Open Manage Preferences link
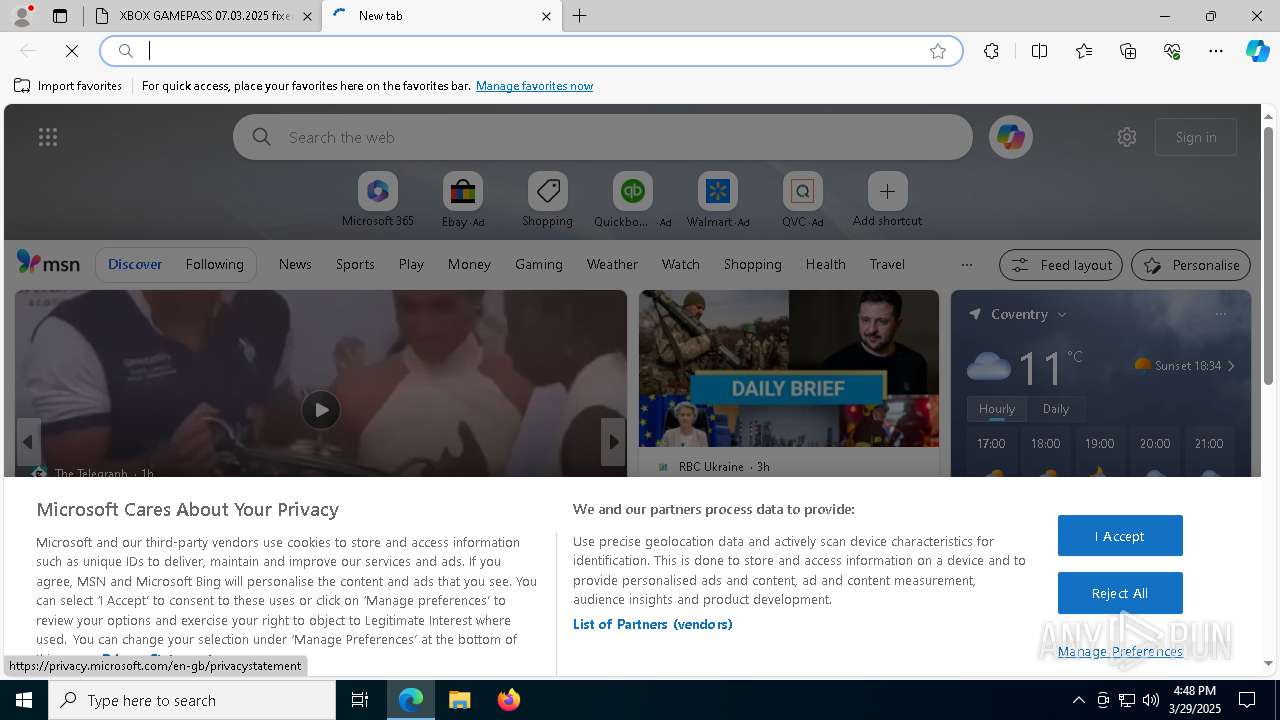1280x720 pixels. (1120, 651)
